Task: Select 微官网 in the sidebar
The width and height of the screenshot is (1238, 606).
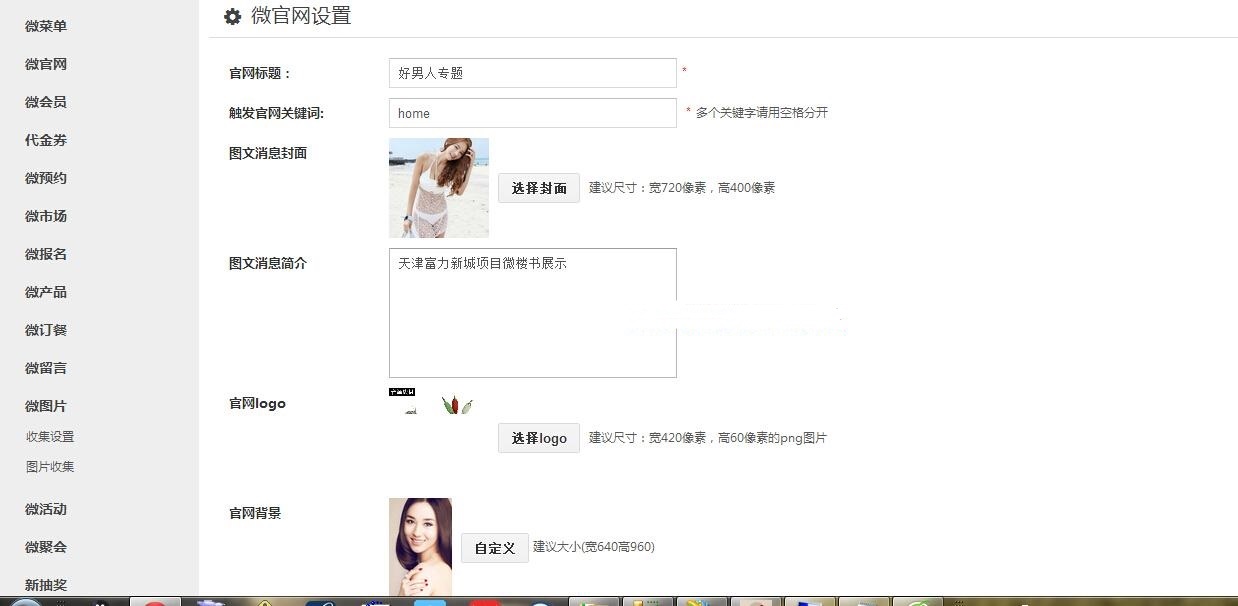Action: coord(46,64)
